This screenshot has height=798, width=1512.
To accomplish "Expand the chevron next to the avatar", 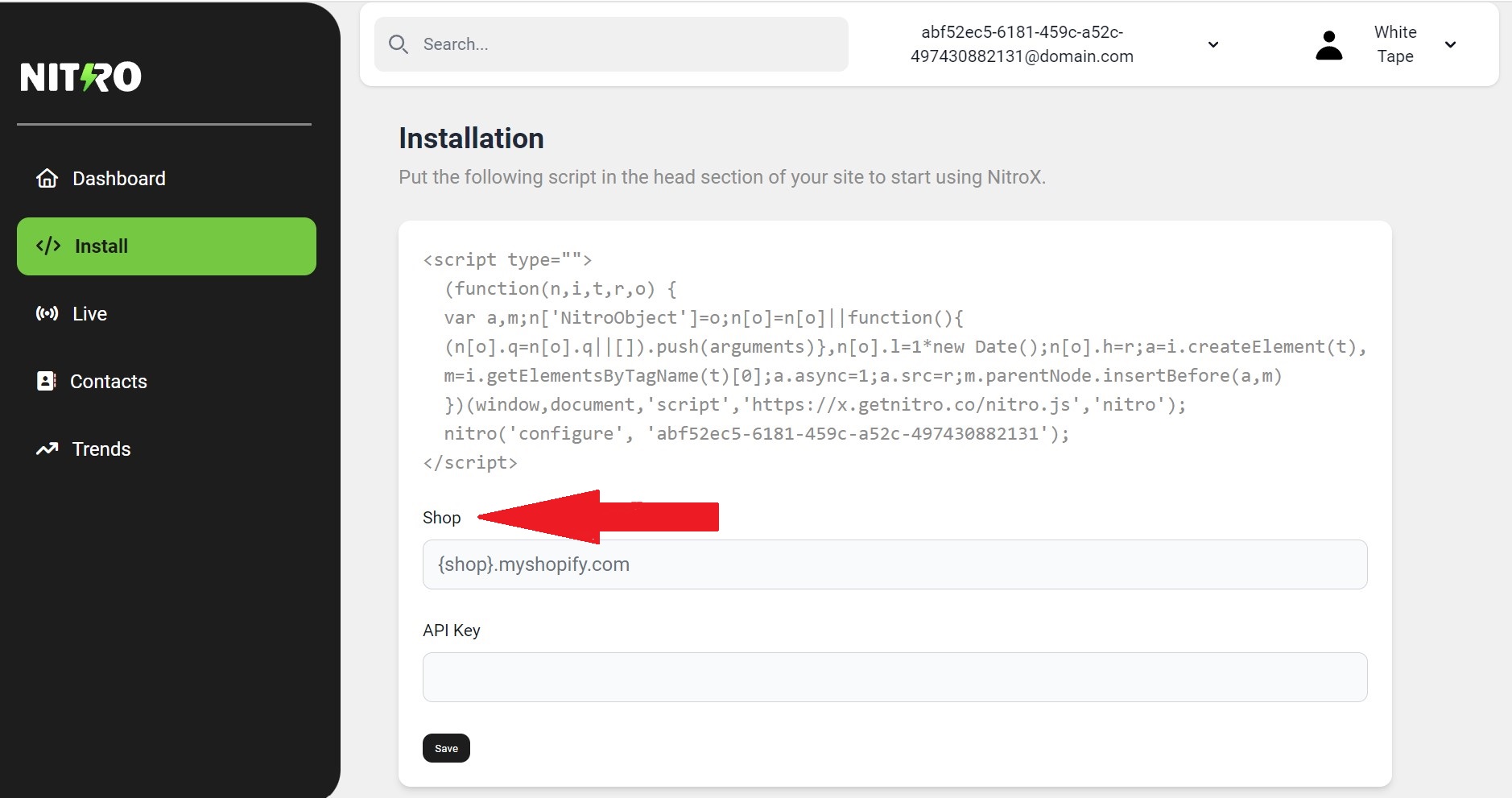I will point(1450,45).
